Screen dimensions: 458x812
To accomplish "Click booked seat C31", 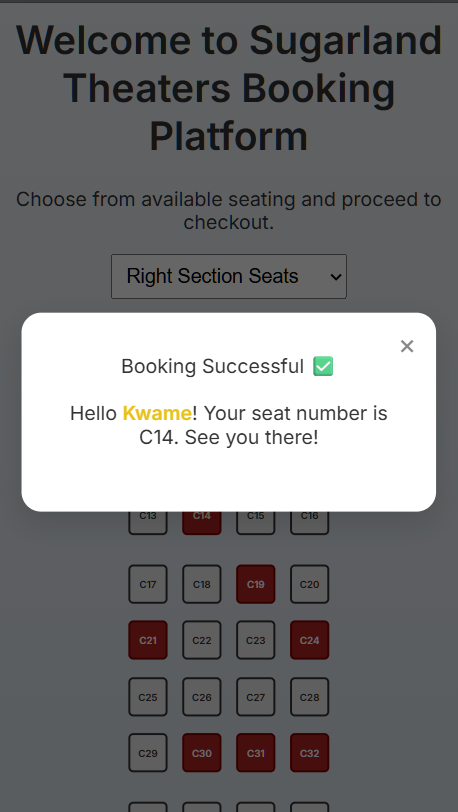I will point(255,753).
